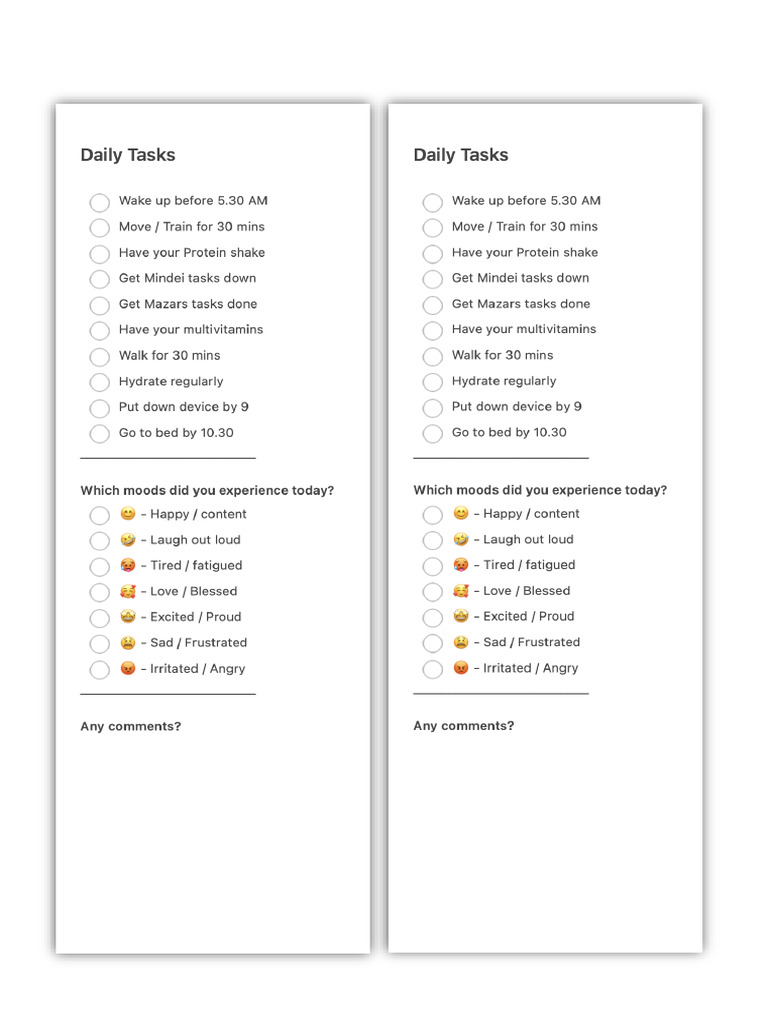768x1024 pixels.
Task: Click the Irritated / Angry emoji in right form
Action: (x=461, y=668)
